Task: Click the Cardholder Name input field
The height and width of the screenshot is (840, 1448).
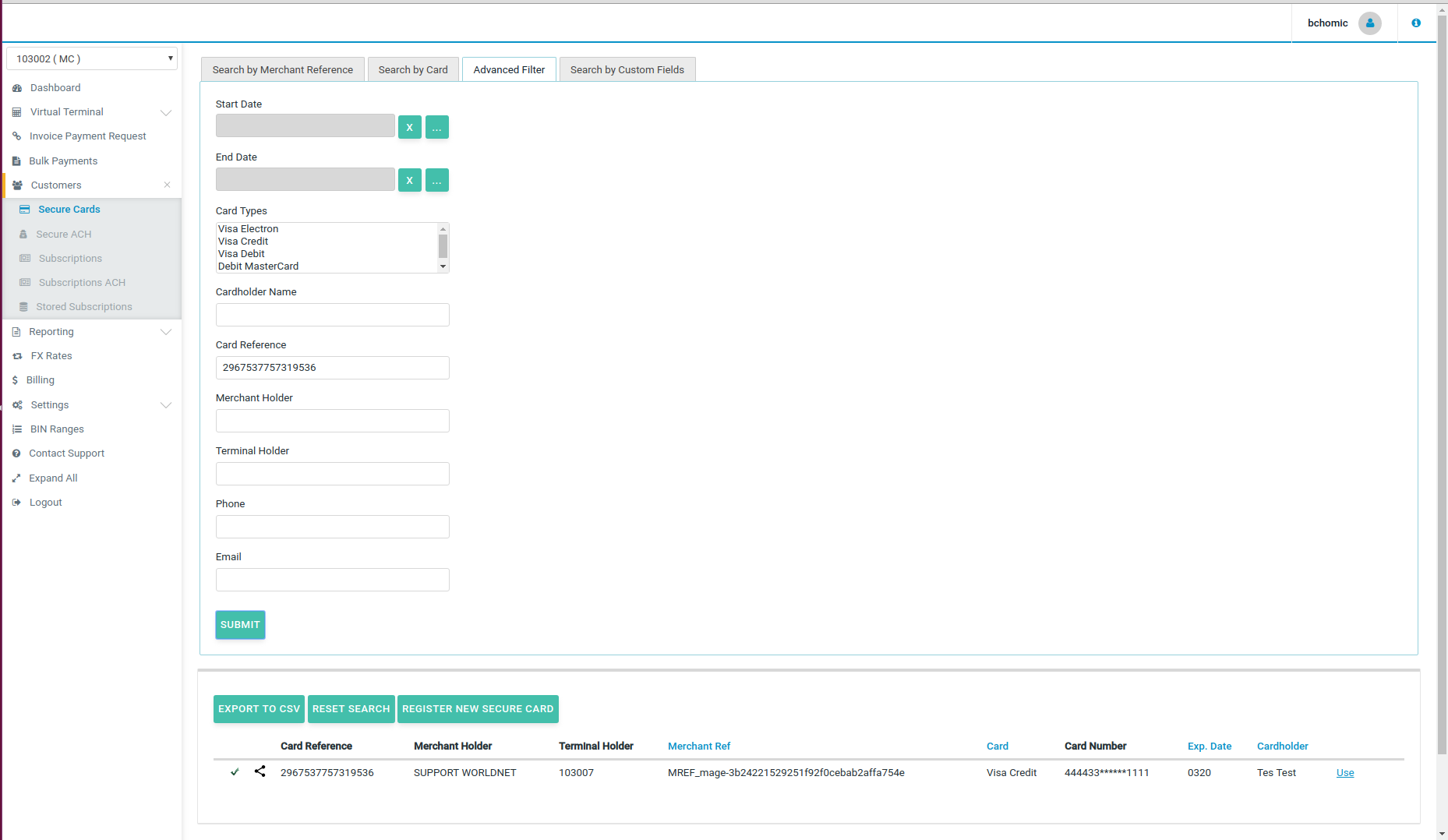Action: point(332,315)
